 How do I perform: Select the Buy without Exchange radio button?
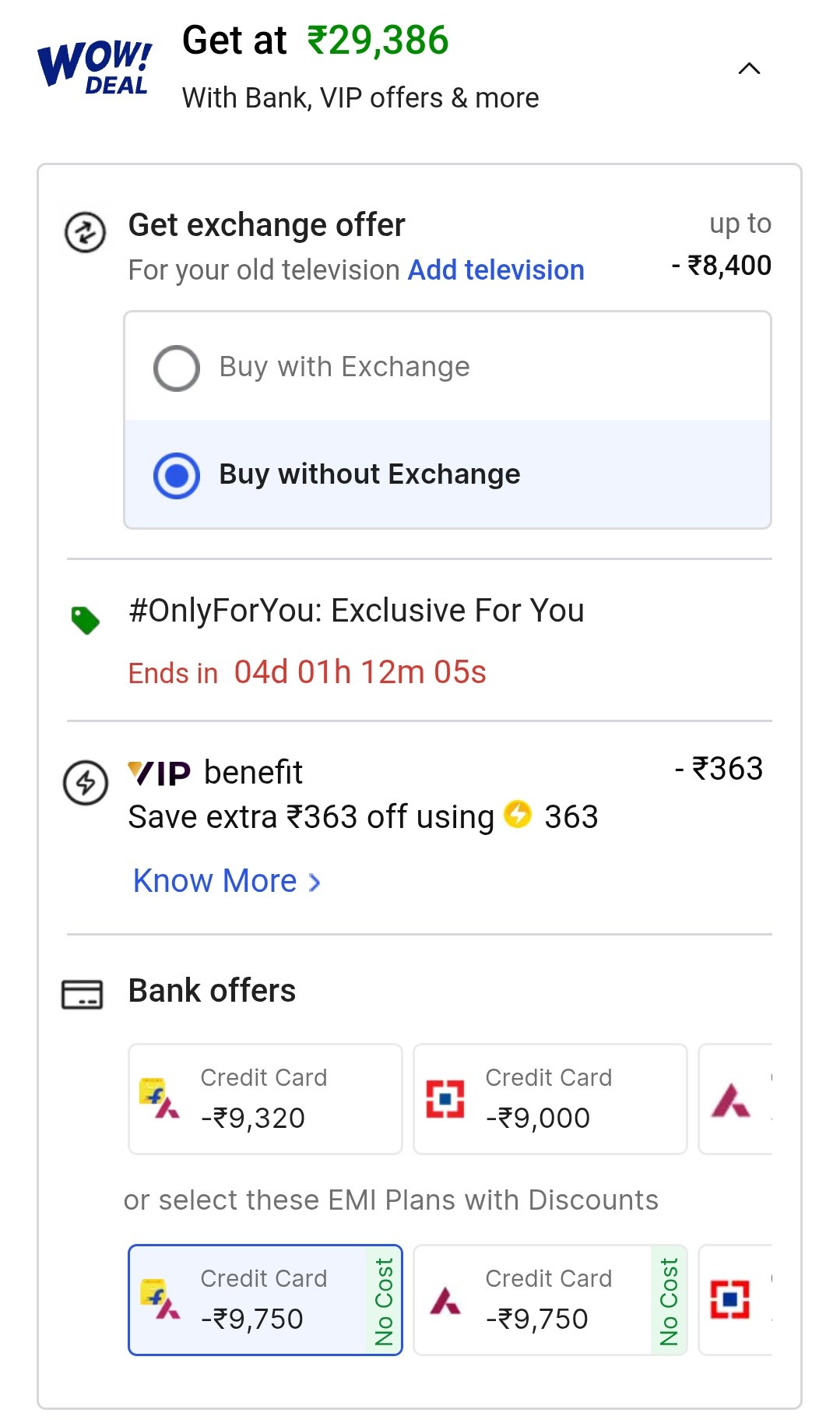[177, 475]
